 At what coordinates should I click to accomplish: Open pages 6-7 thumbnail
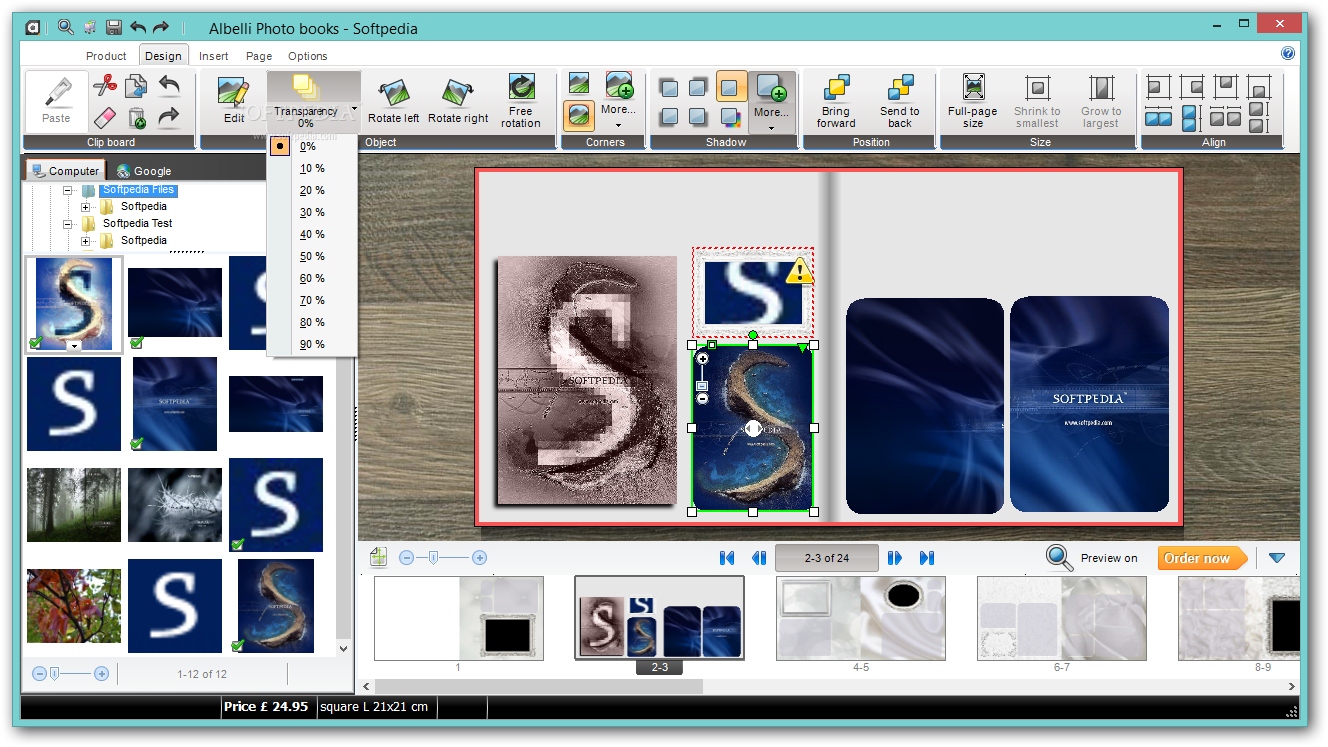pos(1062,618)
